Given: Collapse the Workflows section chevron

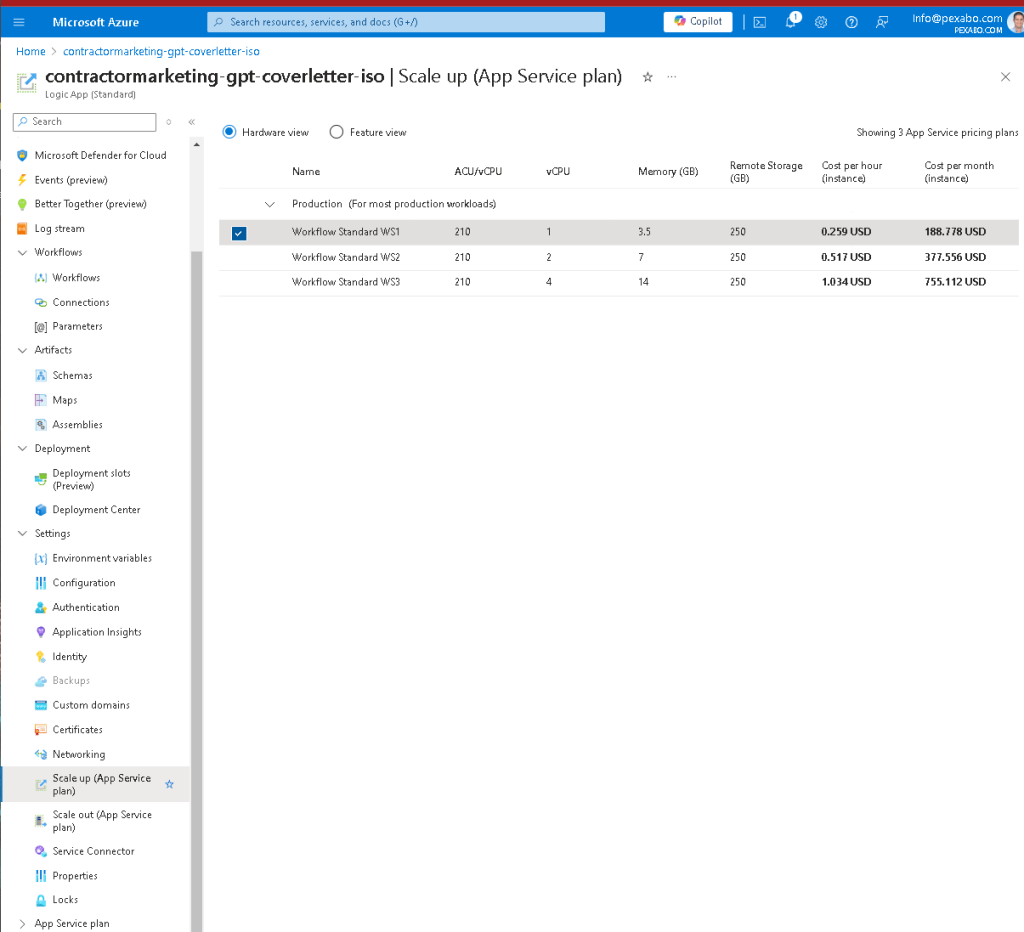Looking at the screenshot, I should (x=22, y=253).
